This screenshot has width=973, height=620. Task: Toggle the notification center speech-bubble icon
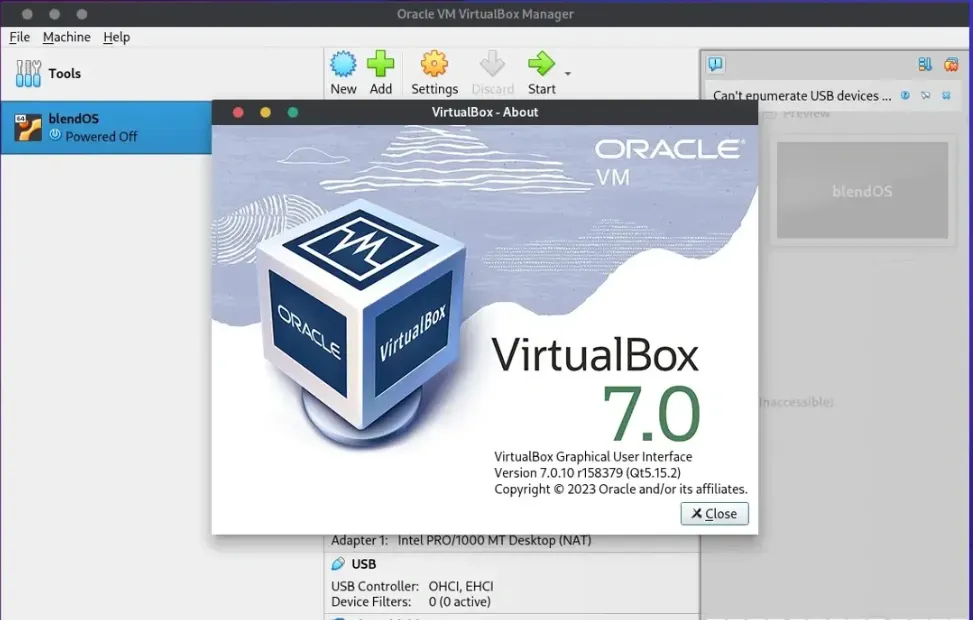coord(715,64)
